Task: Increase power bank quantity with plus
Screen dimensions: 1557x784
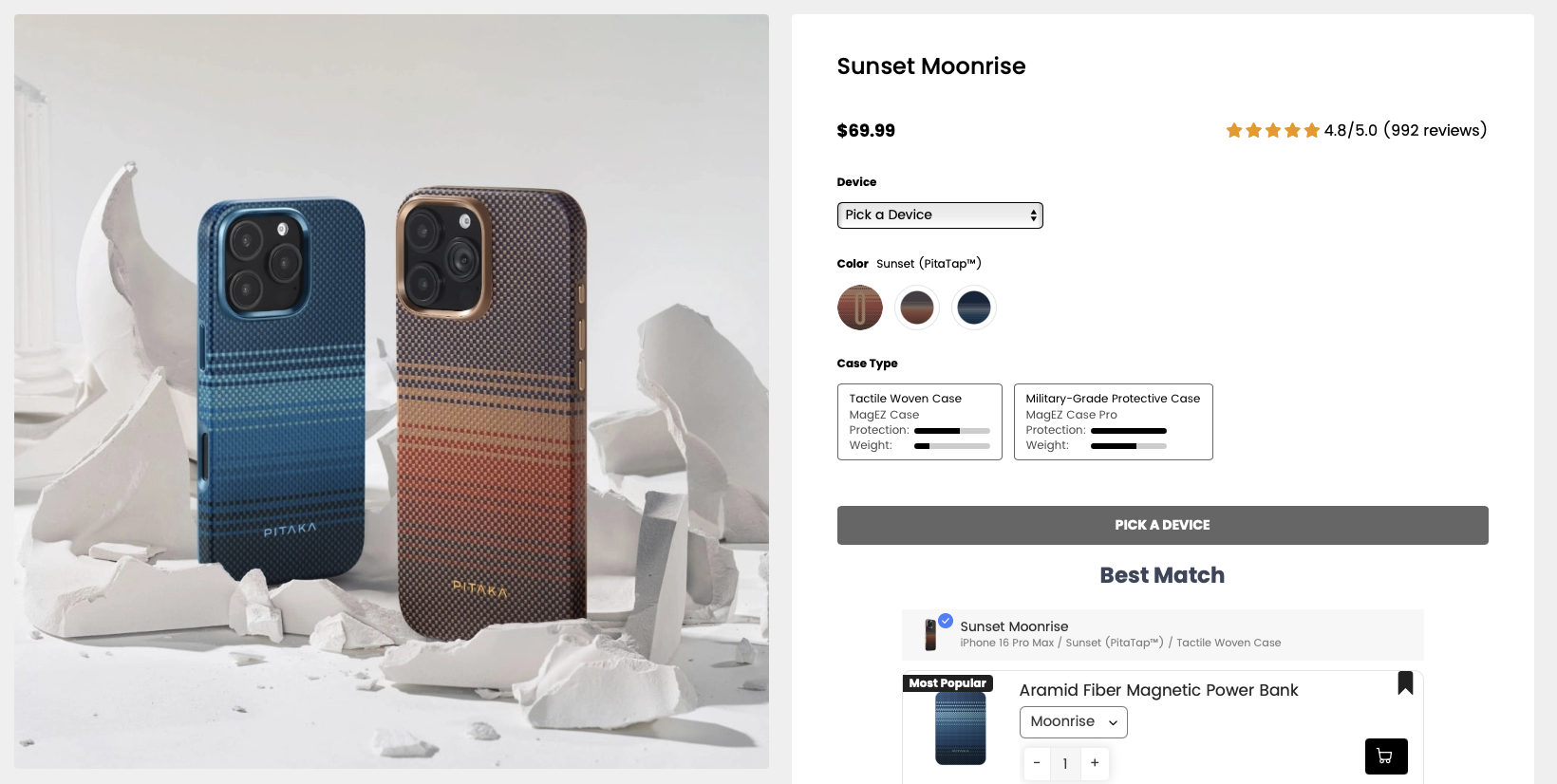Action: coord(1095,763)
